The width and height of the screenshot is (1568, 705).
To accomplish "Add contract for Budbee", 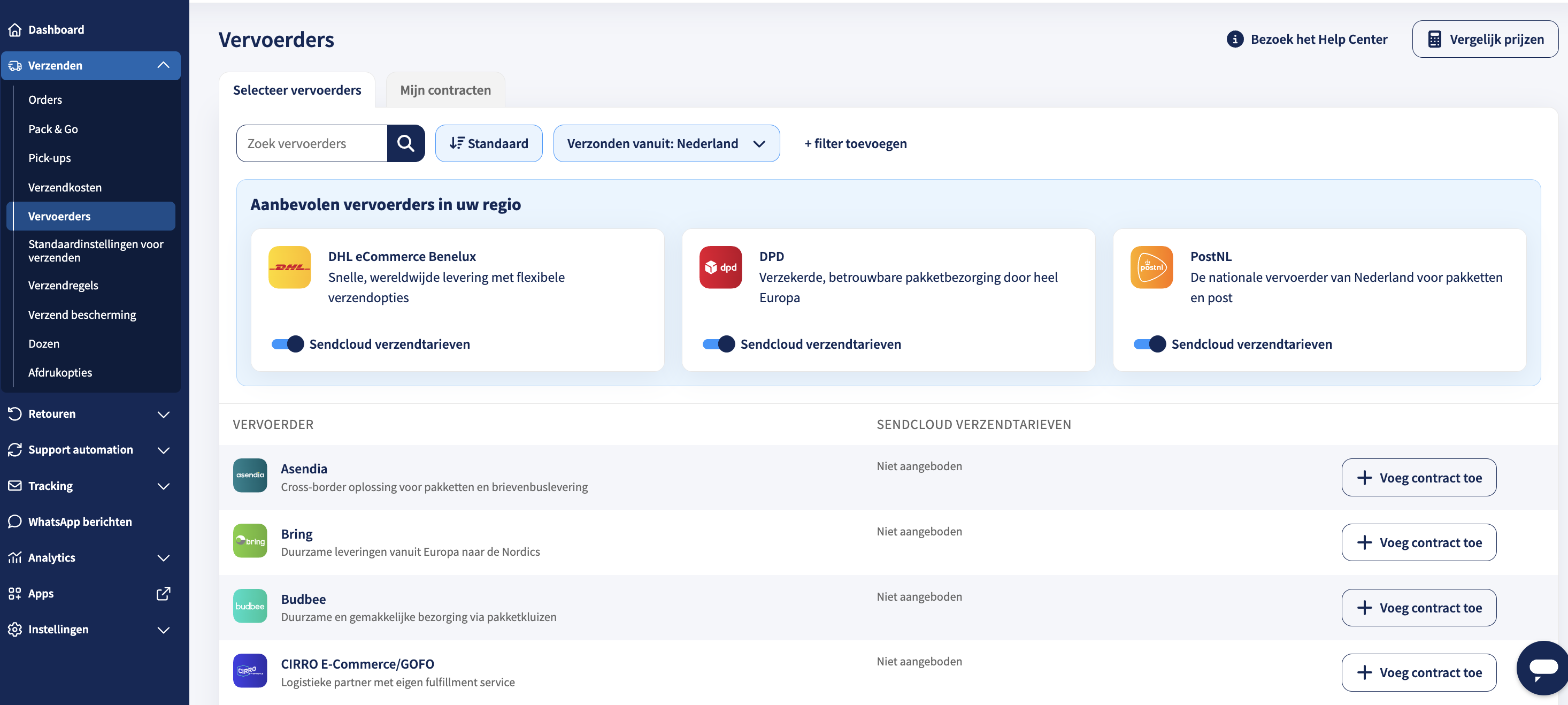I will pyautogui.click(x=1418, y=608).
